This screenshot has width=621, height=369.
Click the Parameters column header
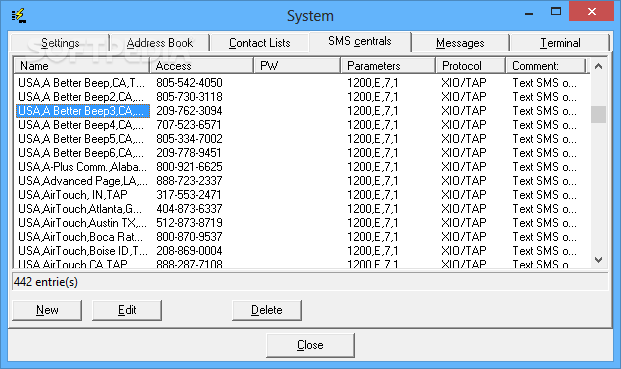pyautogui.click(x=388, y=66)
